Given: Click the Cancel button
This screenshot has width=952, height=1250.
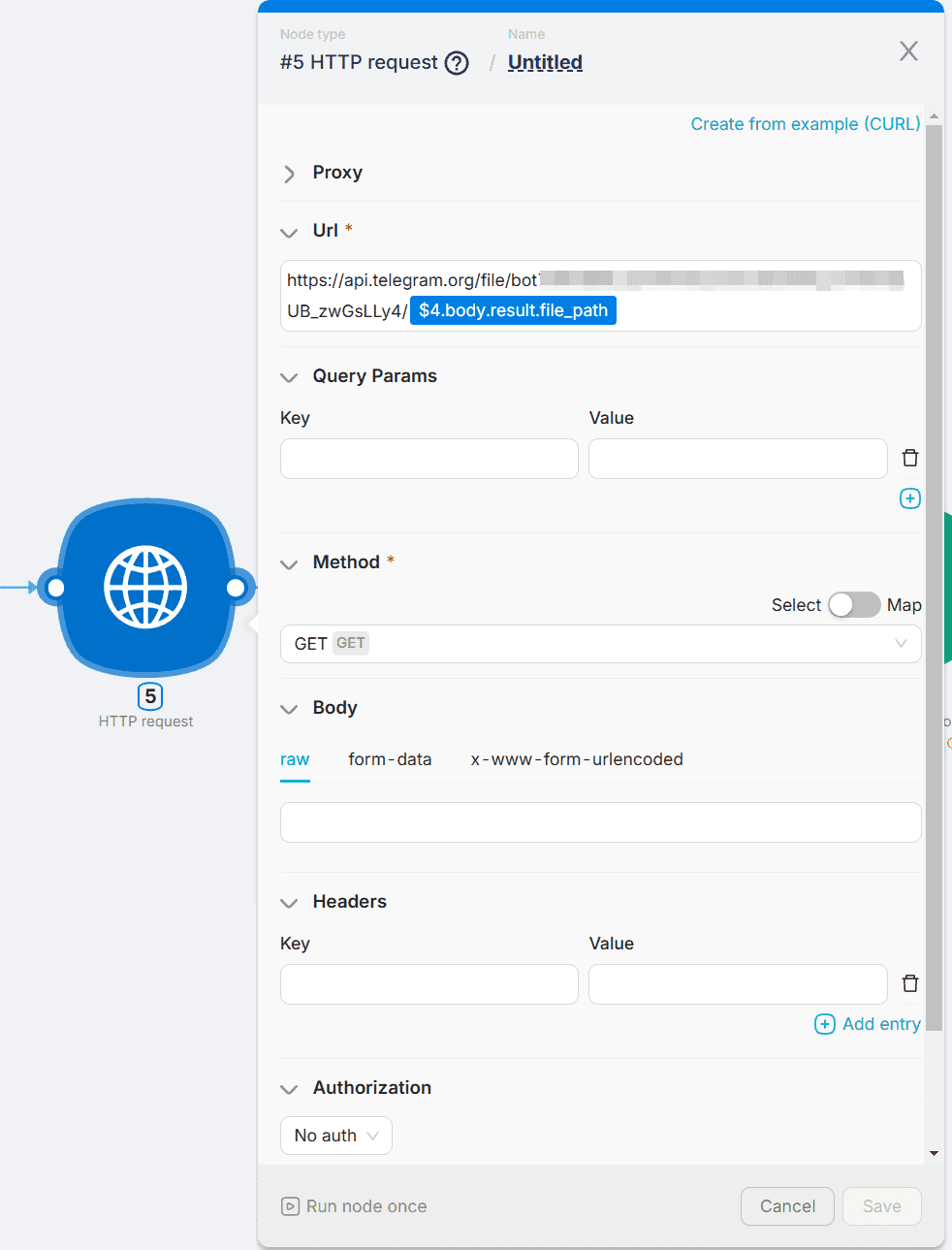Looking at the screenshot, I should [786, 1206].
